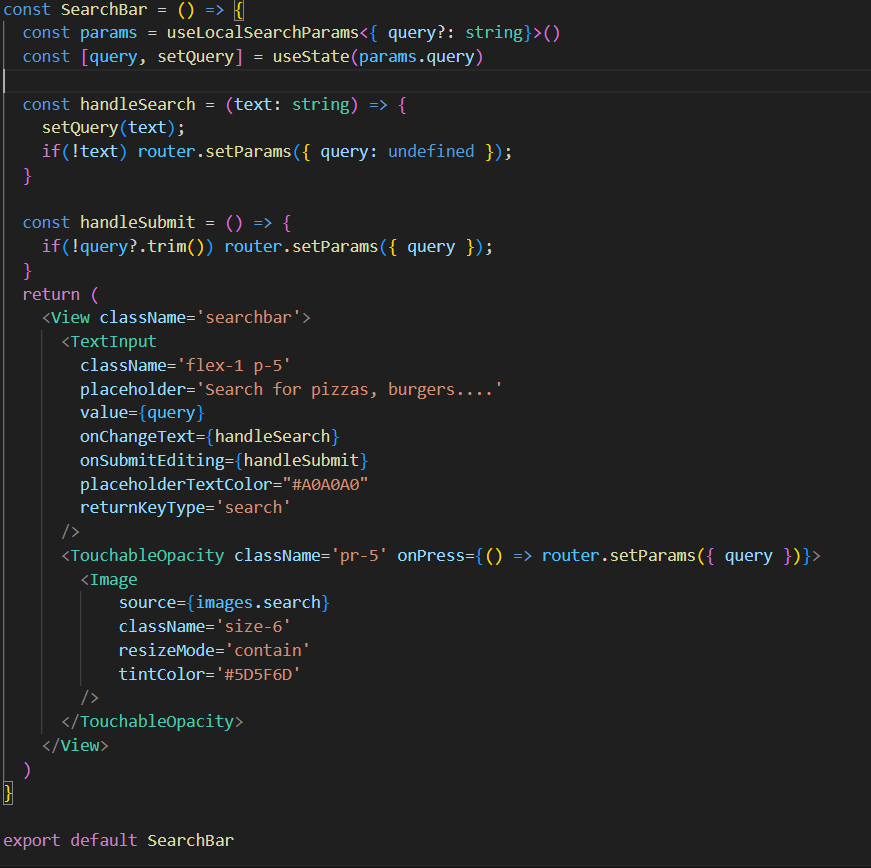Click the "#A0A0A0" placeholderTextColor value
The width and height of the screenshot is (871, 868).
326,484
